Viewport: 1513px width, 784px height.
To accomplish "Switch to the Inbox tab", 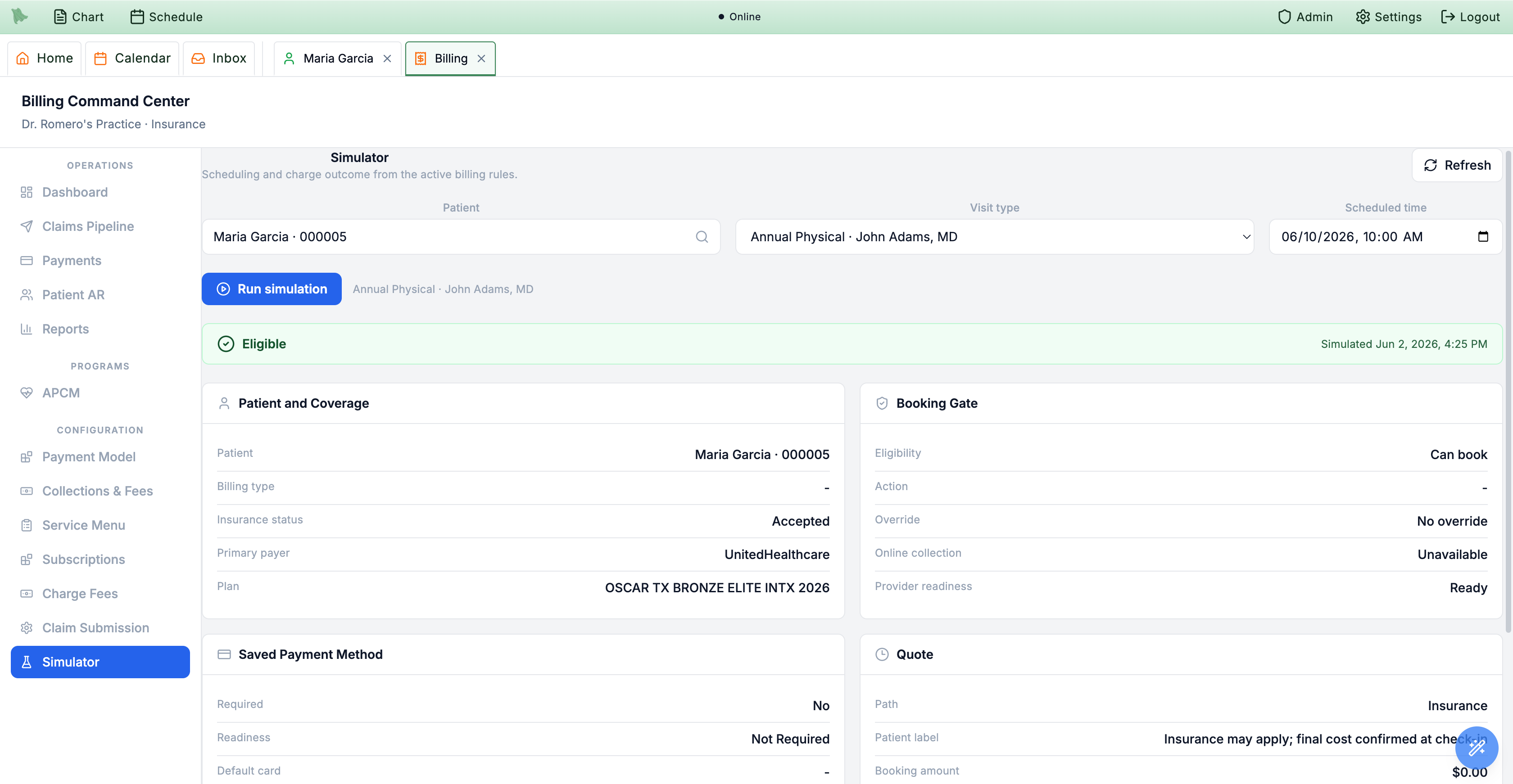I will pos(218,58).
